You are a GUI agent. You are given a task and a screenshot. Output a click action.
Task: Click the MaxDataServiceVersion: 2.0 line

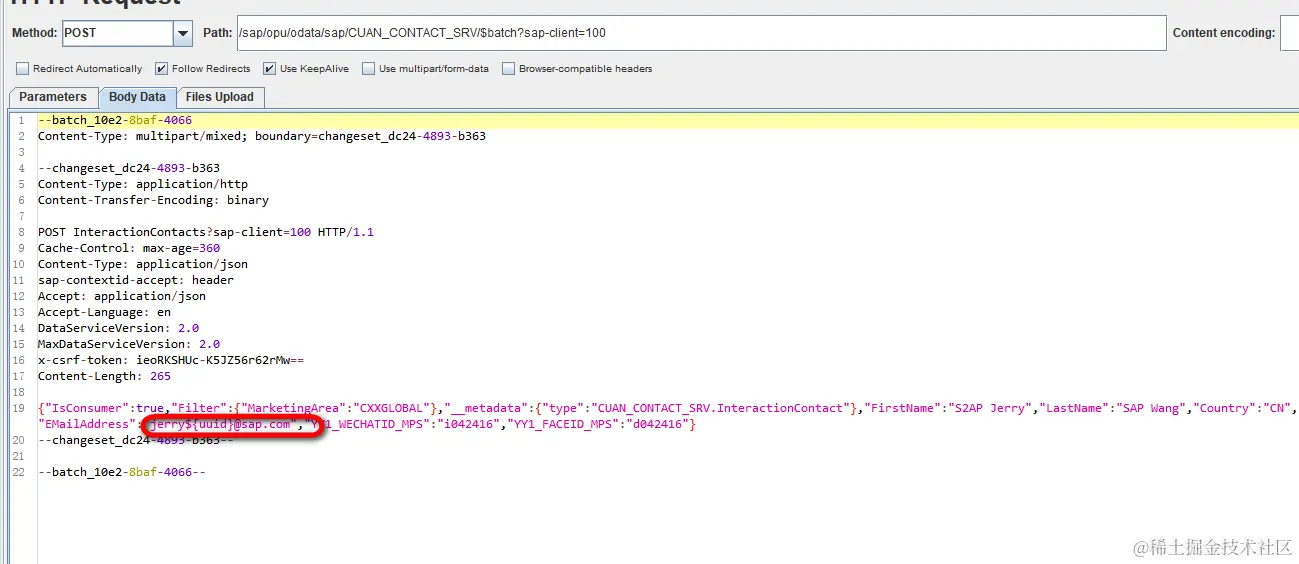(x=129, y=344)
